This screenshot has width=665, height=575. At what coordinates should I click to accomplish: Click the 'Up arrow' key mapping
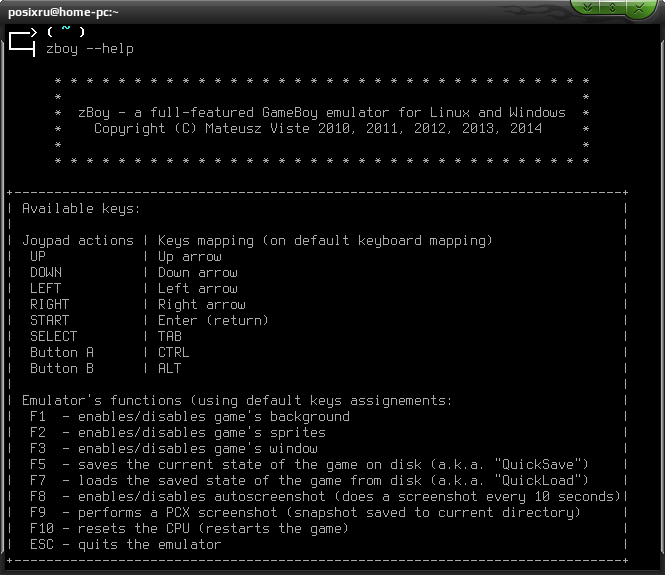pos(190,257)
